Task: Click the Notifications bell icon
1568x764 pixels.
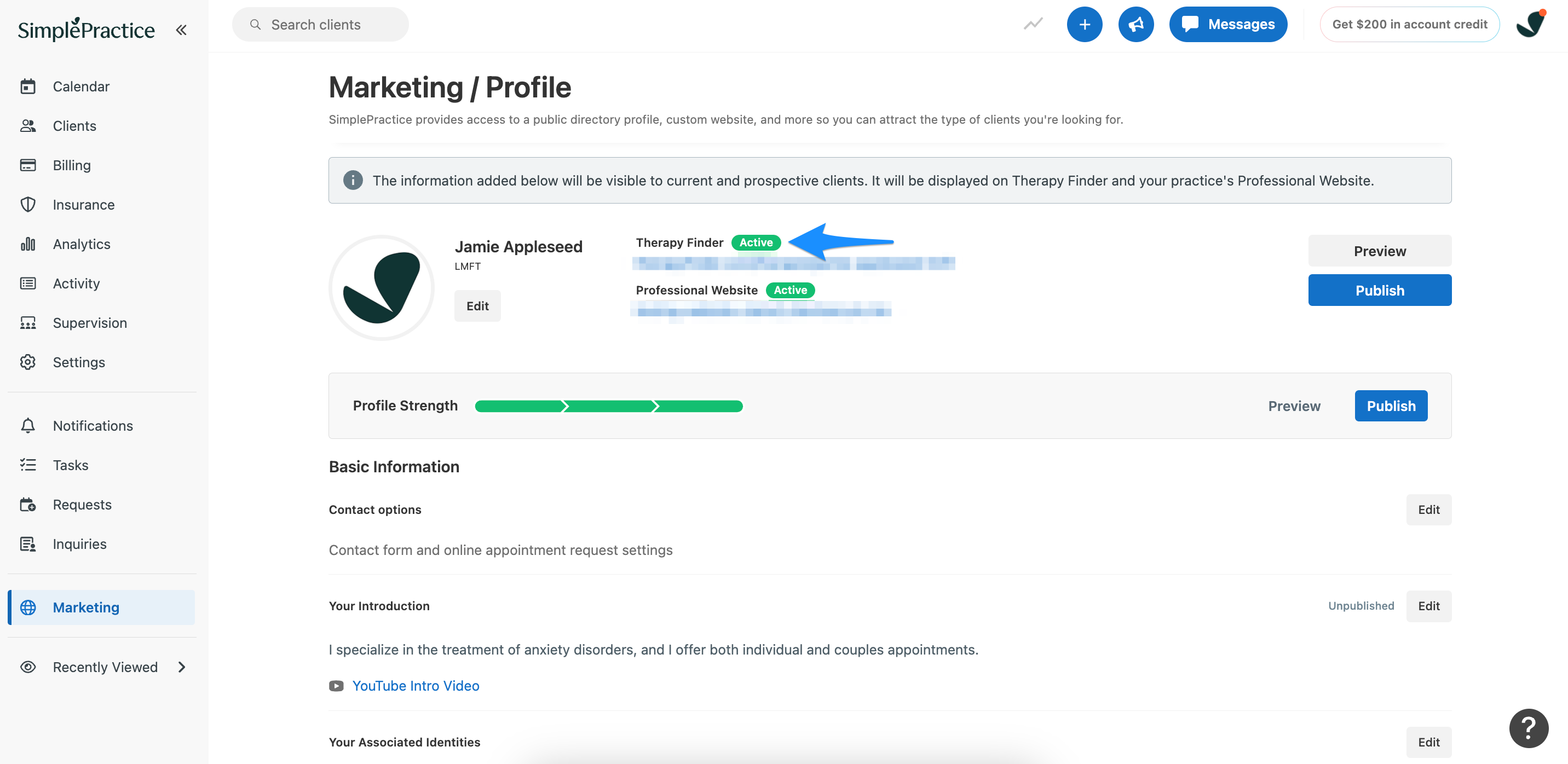Action: click(28, 426)
